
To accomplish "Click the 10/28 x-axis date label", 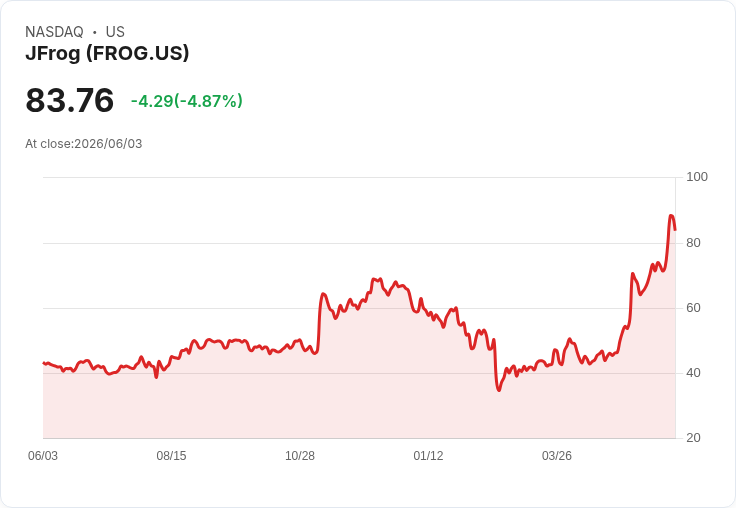I will pyautogui.click(x=300, y=456).
